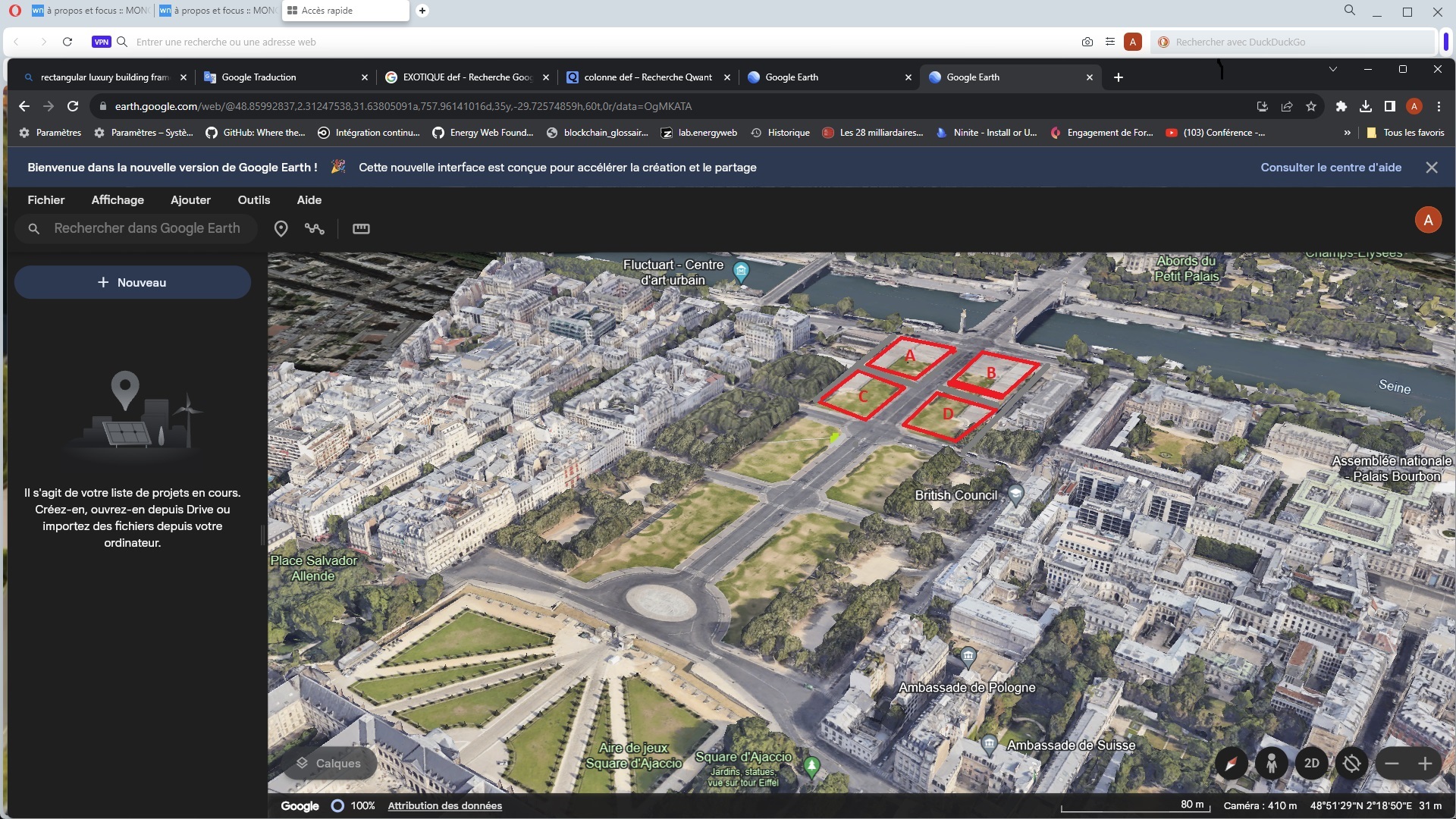Open the measure distance ruler tool
Screen dimensions: 1456x819
pos(361,228)
